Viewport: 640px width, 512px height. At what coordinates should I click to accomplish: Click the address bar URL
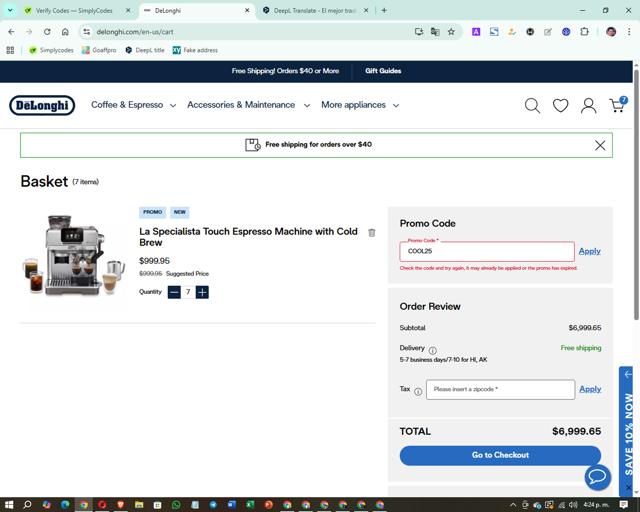[x=135, y=31]
